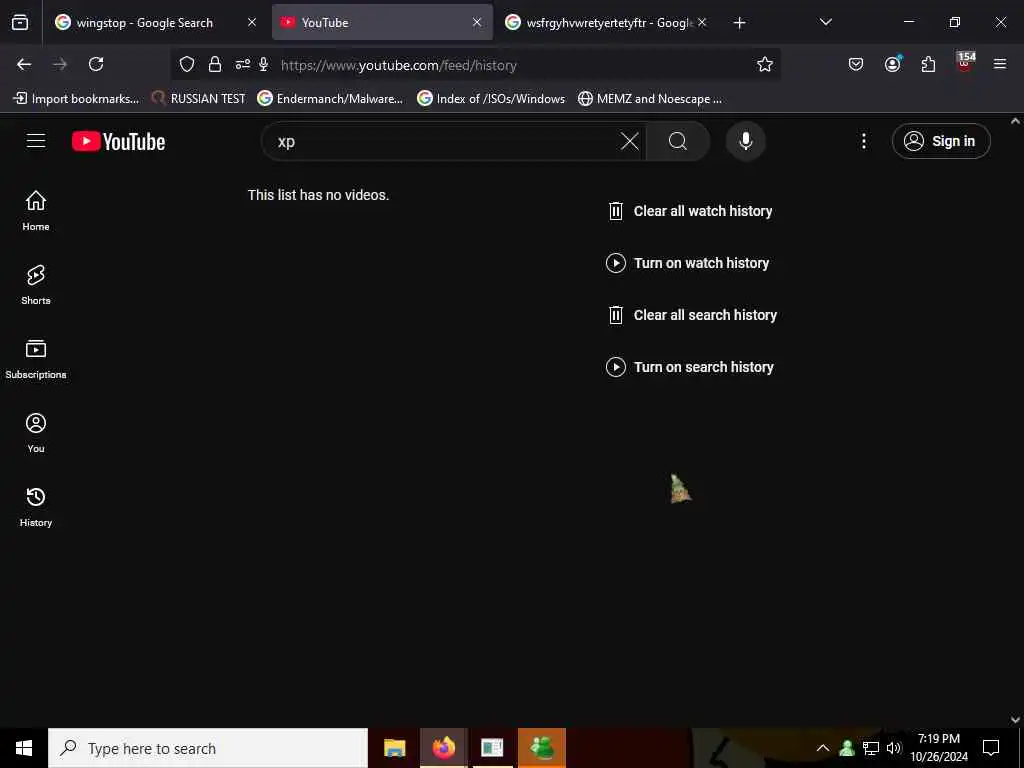Focus the YouTube search field containing xp

444,141
